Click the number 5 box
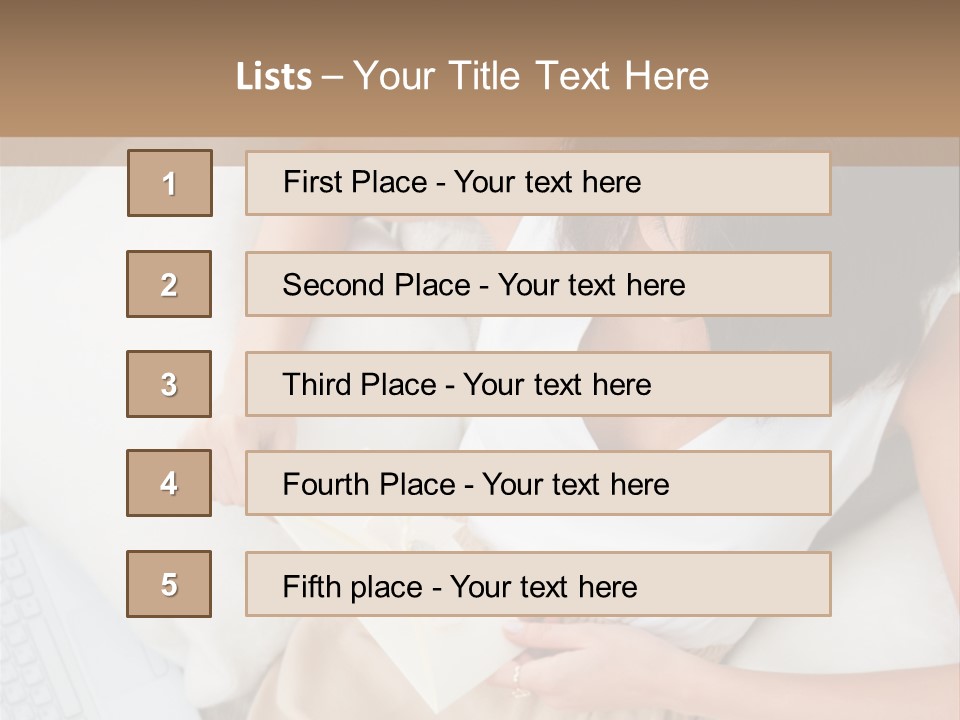960x720 pixels. click(x=169, y=584)
